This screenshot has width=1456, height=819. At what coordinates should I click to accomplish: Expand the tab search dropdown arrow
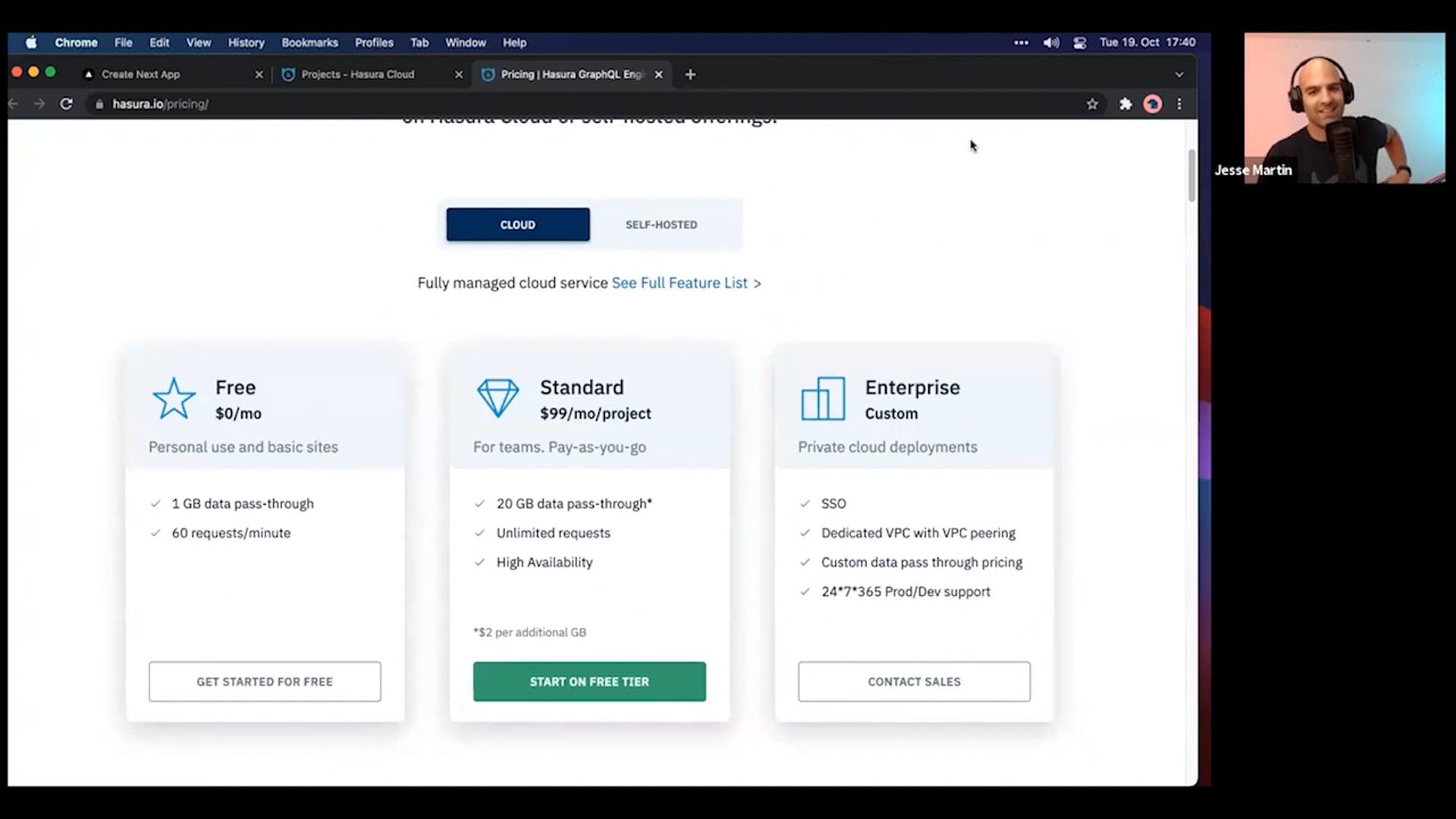coord(1178,74)
